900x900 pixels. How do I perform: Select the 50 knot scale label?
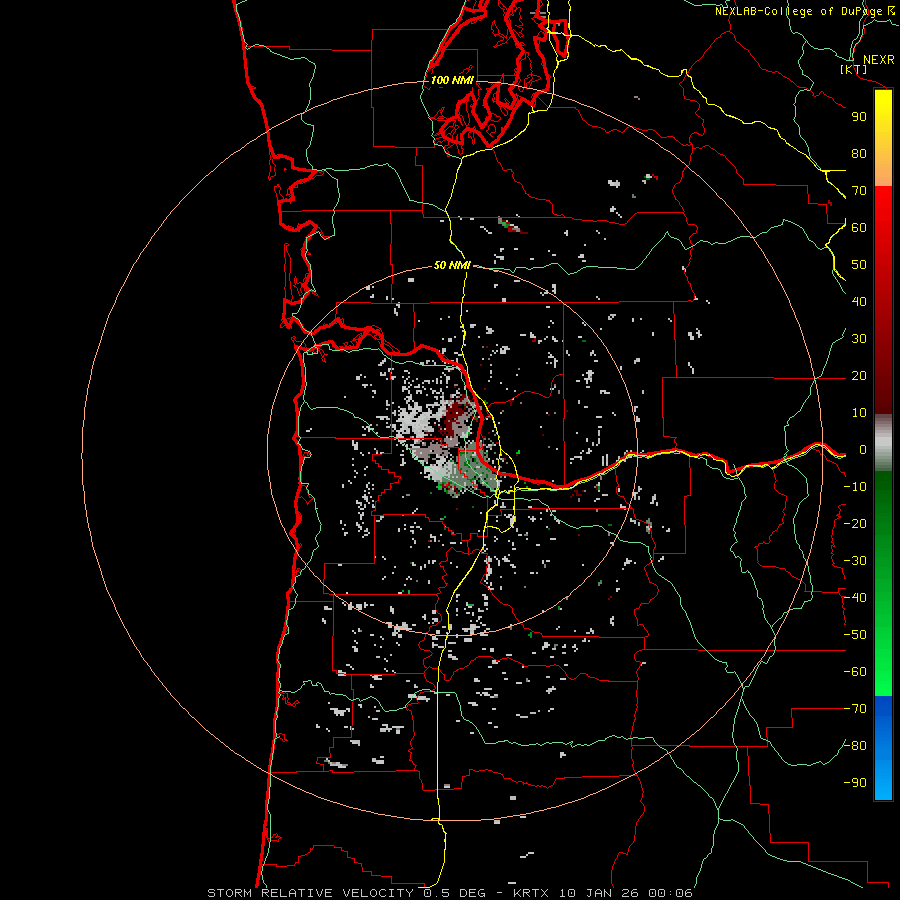tap(859, 265)
